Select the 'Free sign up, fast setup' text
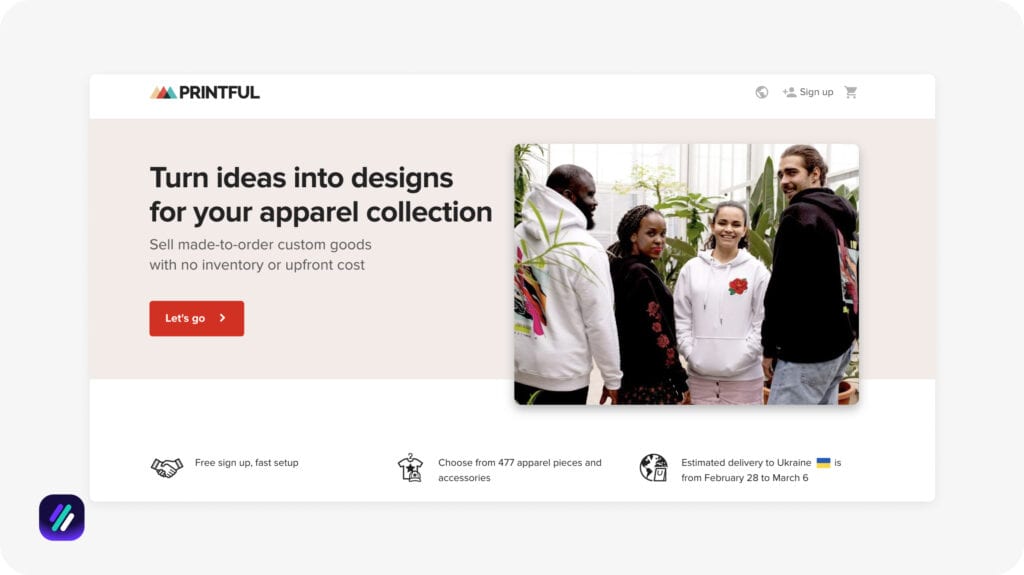This screenshot has width=1024, height=575. [x=247, y=463]
